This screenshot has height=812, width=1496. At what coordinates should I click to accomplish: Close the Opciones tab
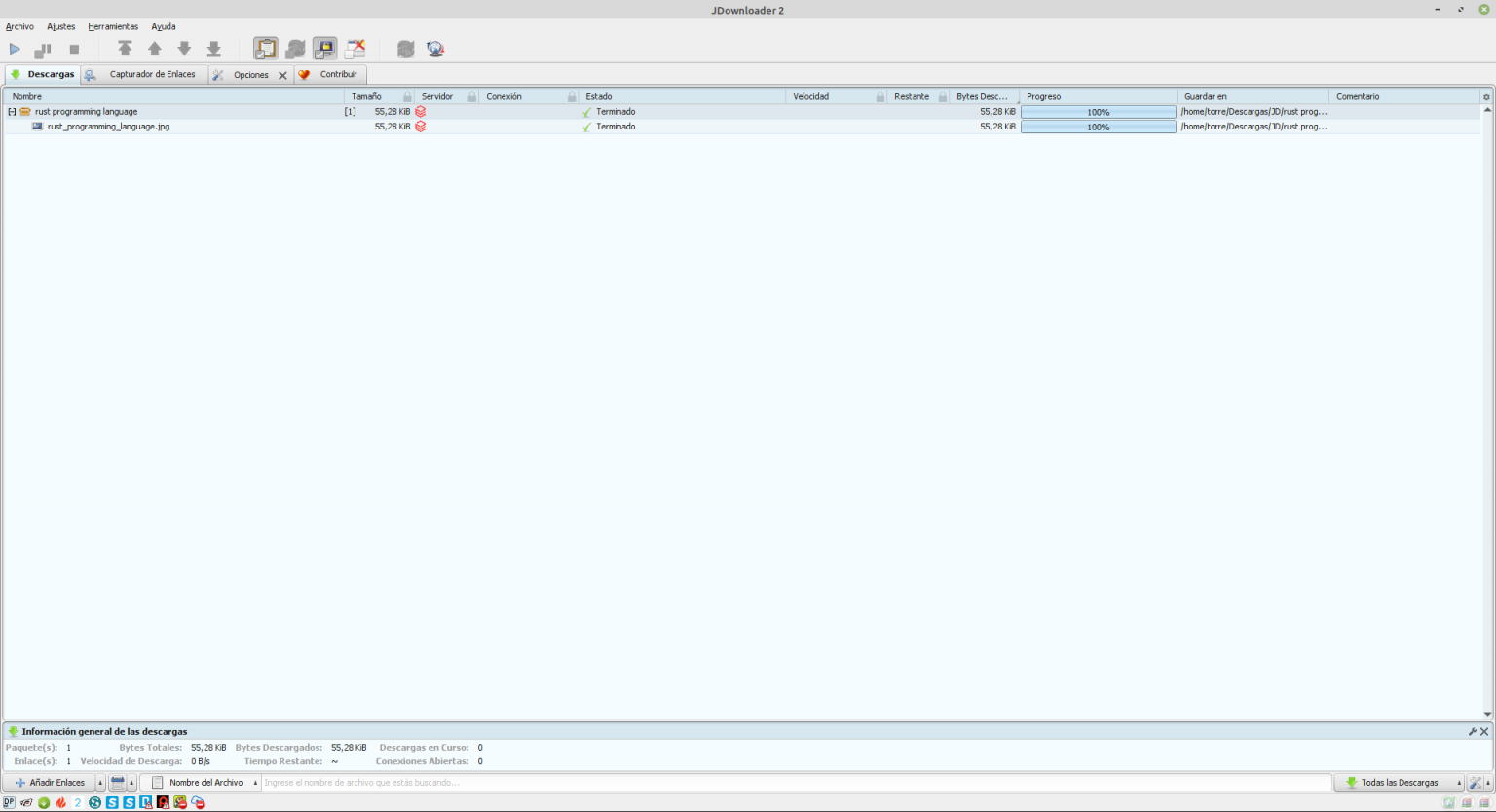[x=282, y=74]
